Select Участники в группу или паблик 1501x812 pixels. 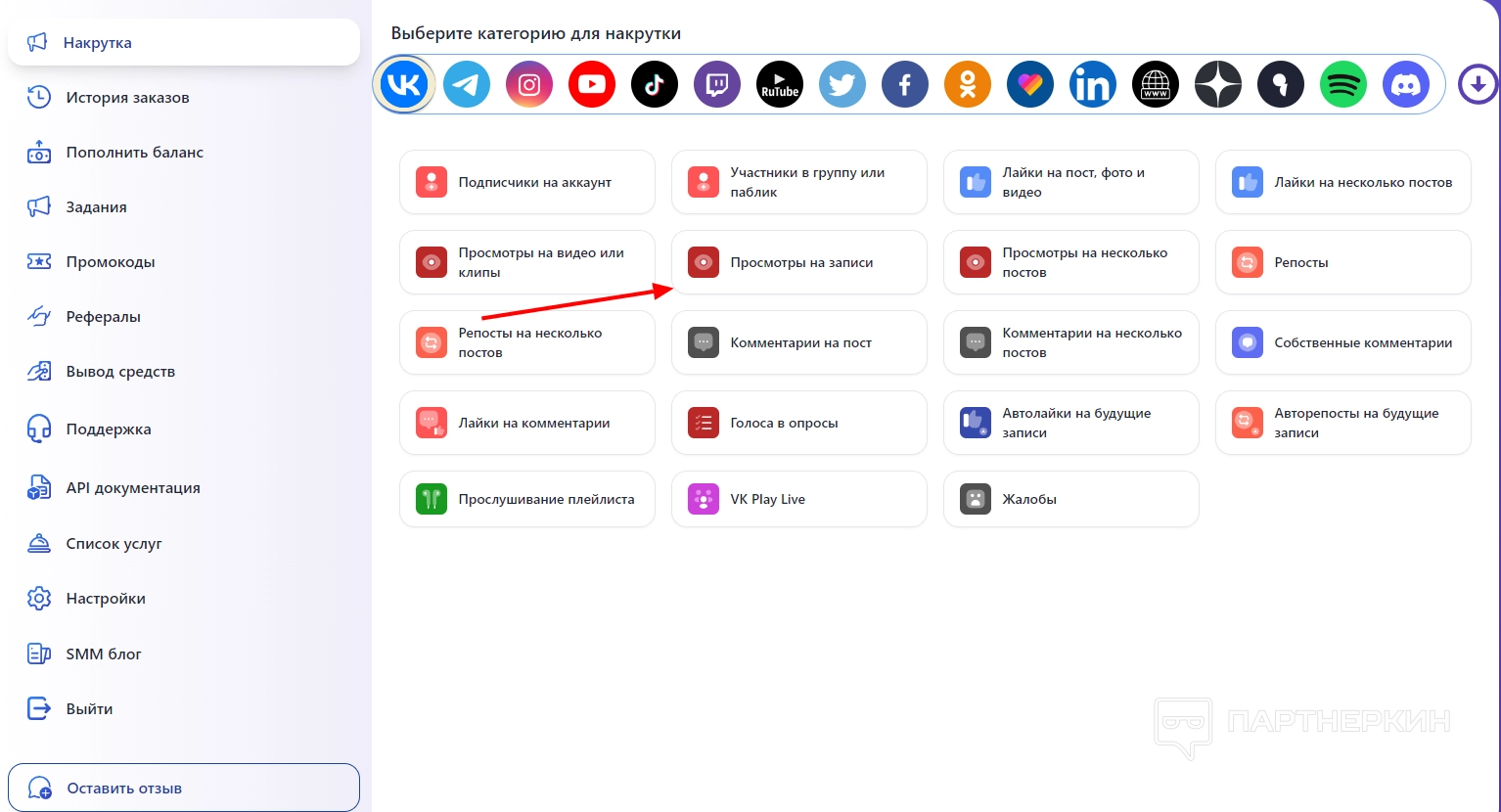pyautogui.click(x=799, y=182)
